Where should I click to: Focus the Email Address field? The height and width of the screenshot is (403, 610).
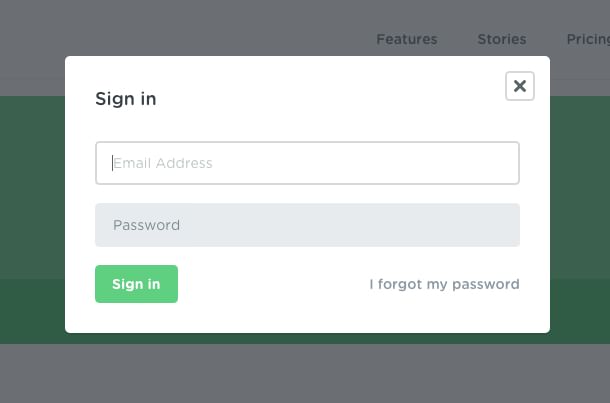[x=307, y=163]
